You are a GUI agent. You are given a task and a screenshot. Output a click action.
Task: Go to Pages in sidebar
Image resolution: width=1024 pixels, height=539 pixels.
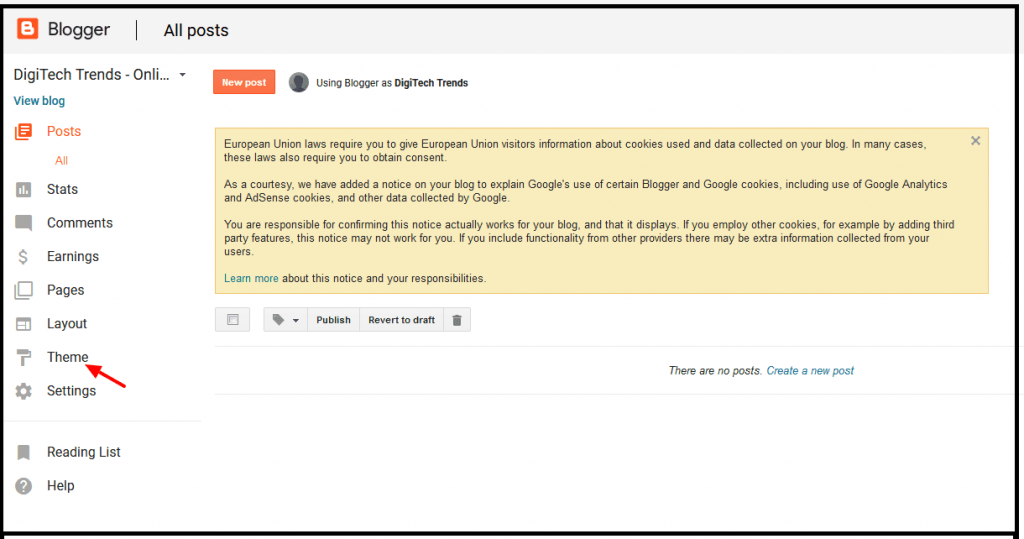coord(65,290)
